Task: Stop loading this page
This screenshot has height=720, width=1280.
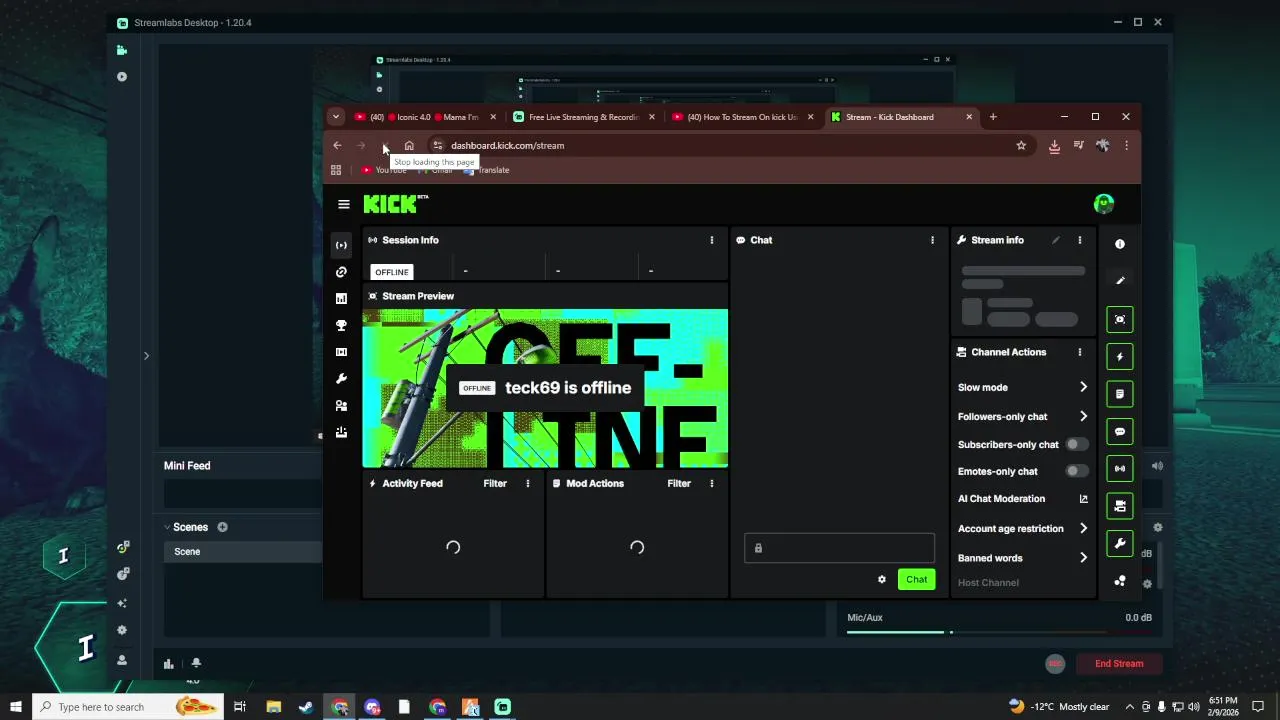Action: 385,145
